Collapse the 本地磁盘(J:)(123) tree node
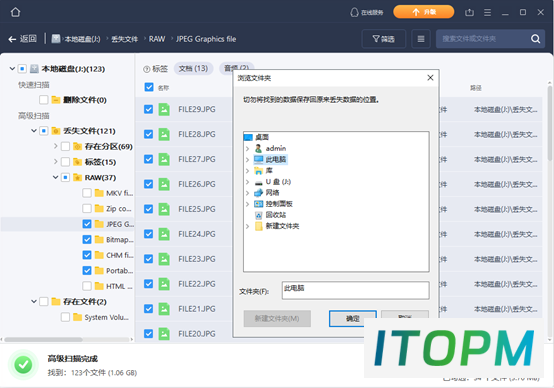This screenshot has height=388, width=554. tap(12, 69)
